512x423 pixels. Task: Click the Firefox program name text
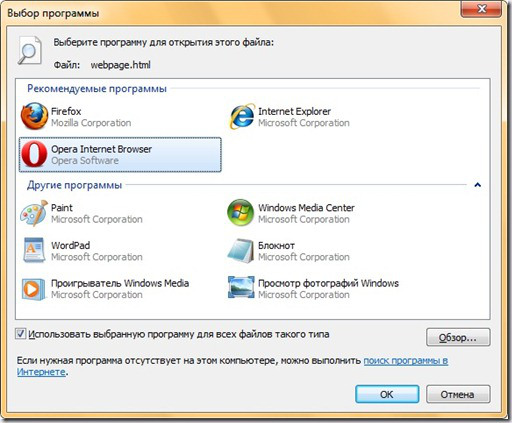coord(66,111)
